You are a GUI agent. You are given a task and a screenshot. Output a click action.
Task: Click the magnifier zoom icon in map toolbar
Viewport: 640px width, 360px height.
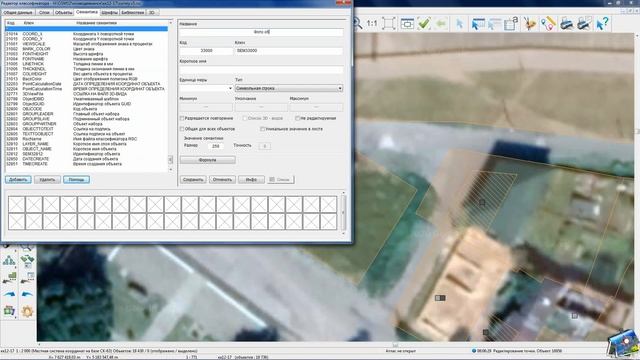(357, 23)
